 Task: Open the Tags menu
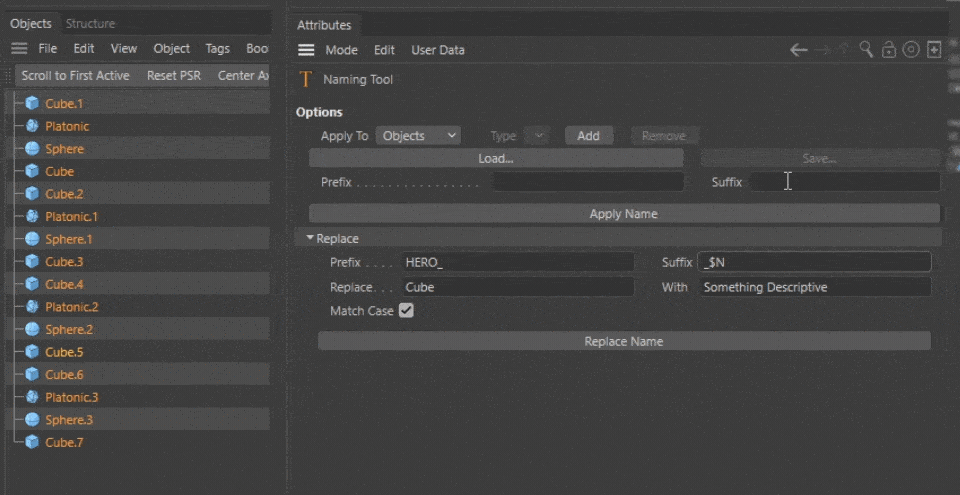click(x=217, y=48)
